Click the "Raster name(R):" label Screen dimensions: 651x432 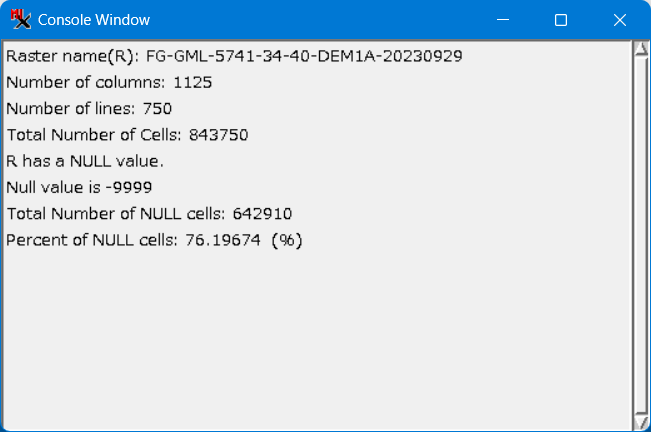point(73,56)
